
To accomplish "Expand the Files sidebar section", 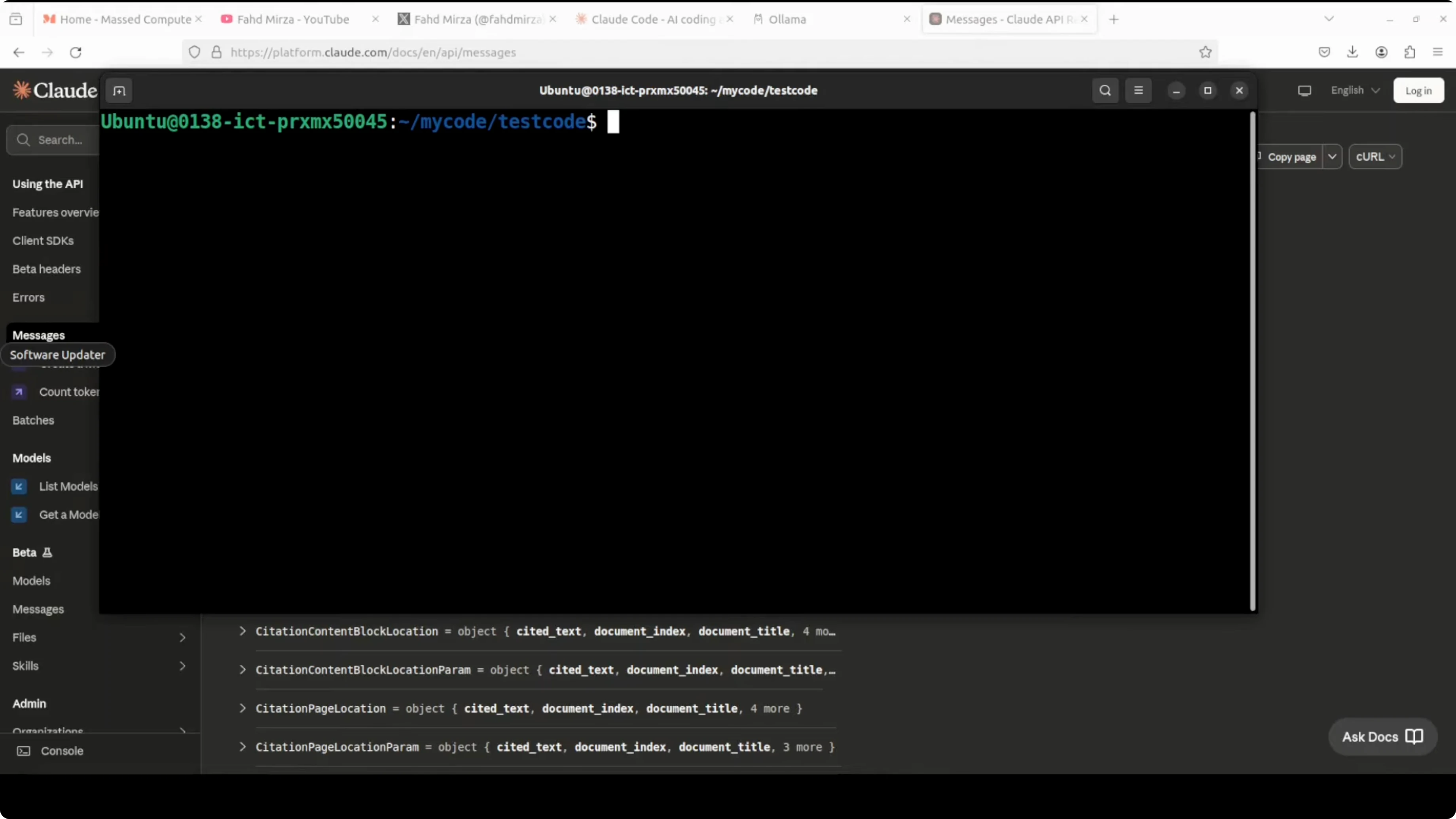I will coord(182,637).
